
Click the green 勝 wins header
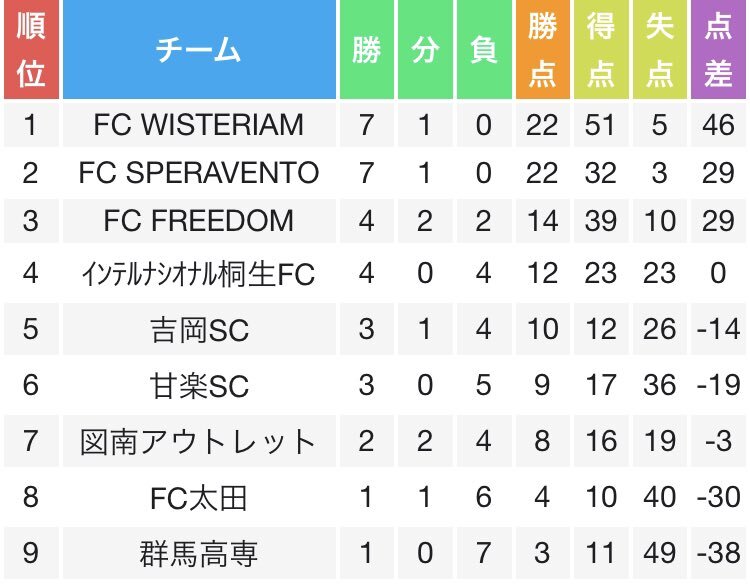(x=366, y=50)
